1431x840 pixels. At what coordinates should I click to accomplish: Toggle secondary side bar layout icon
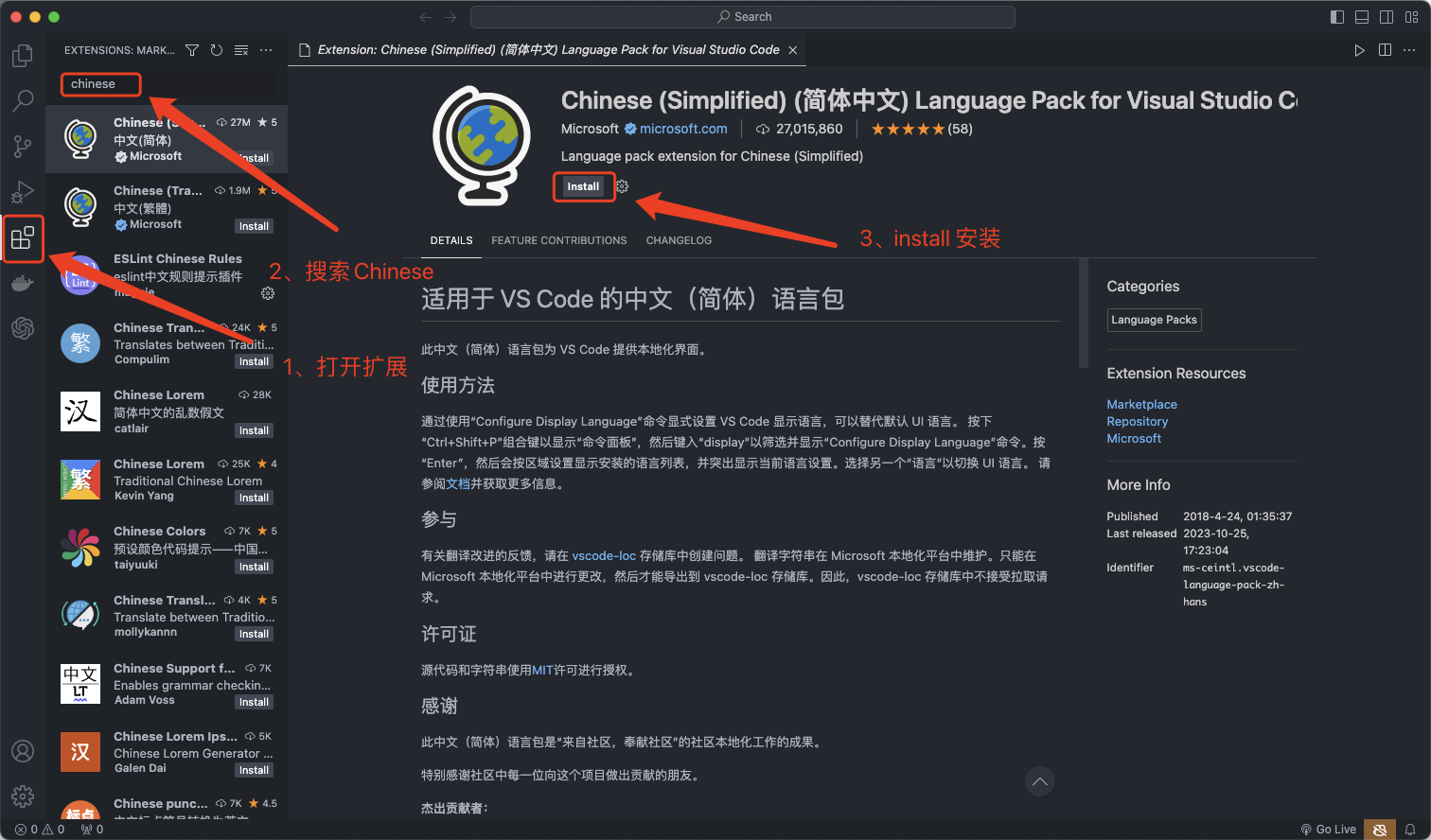tap(1387, 17)
